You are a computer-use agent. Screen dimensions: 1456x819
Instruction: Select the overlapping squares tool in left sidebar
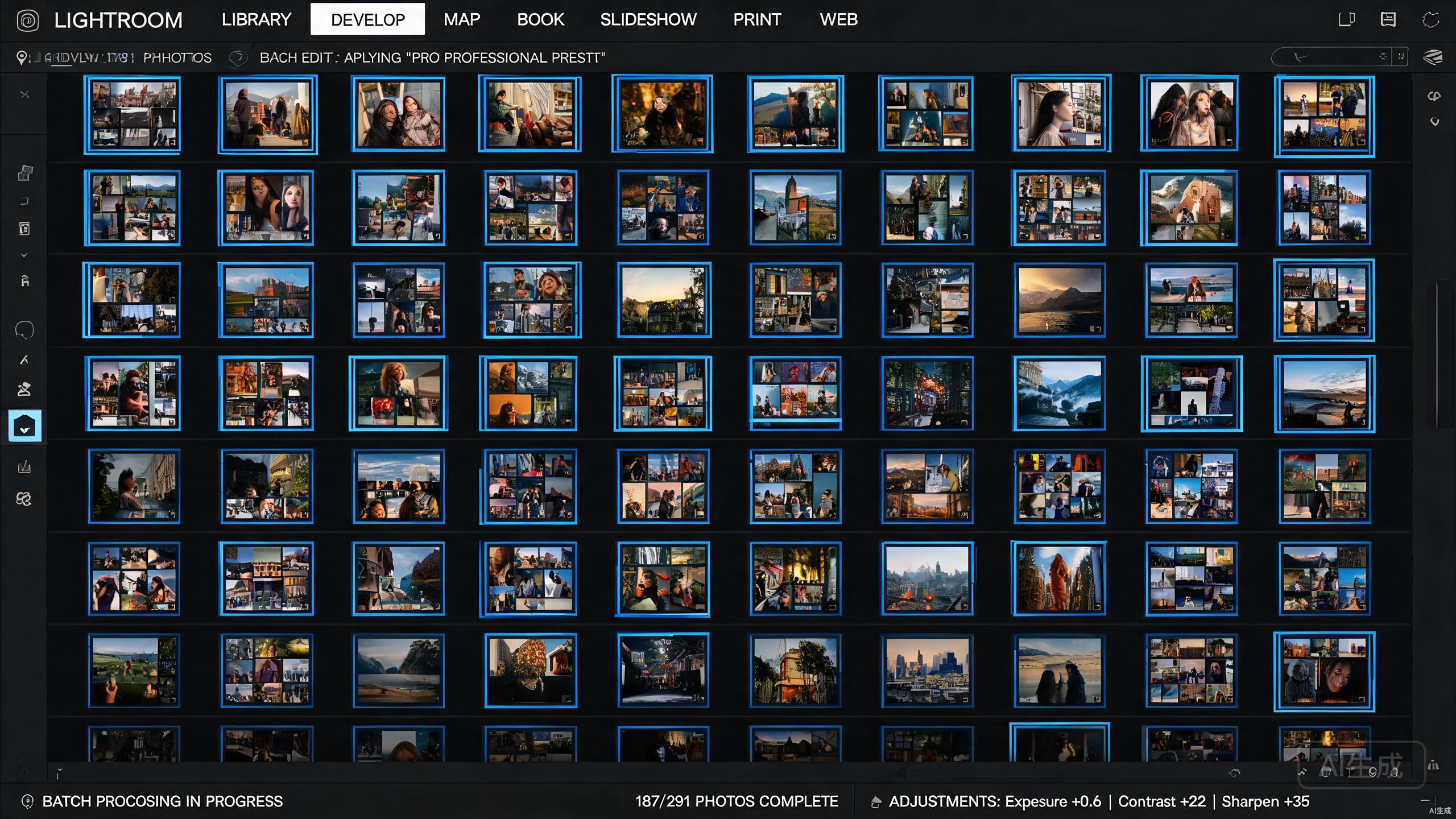tap(24, 173)
